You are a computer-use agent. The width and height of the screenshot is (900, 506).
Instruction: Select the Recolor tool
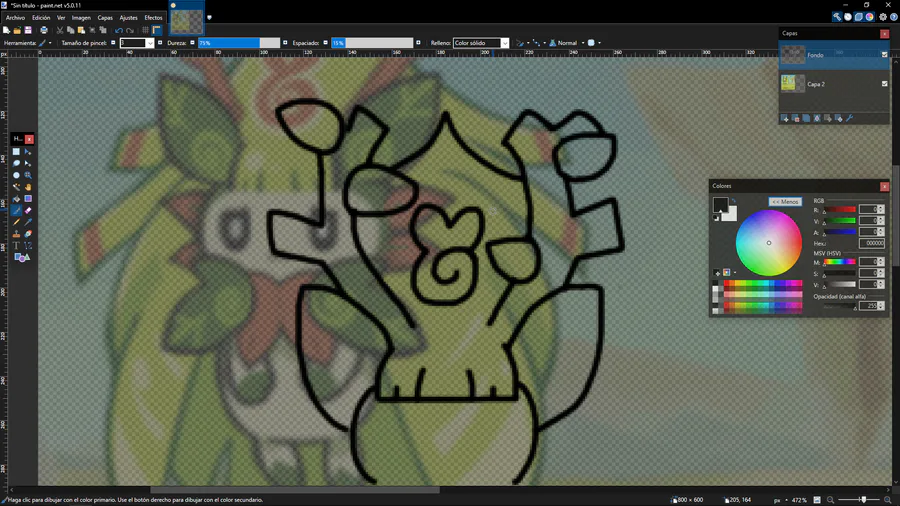click(28, 234)
